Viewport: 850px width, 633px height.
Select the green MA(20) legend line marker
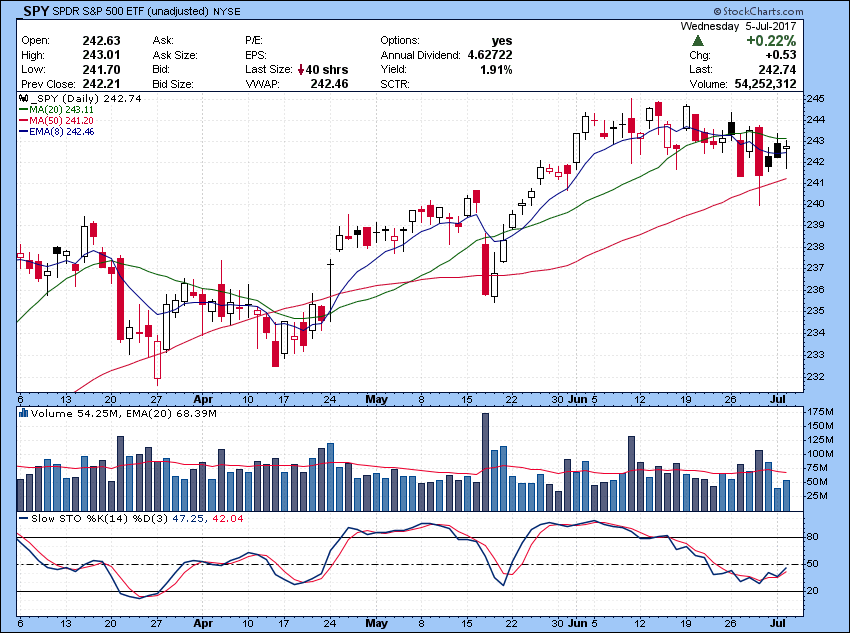click(x=24, y=109)
